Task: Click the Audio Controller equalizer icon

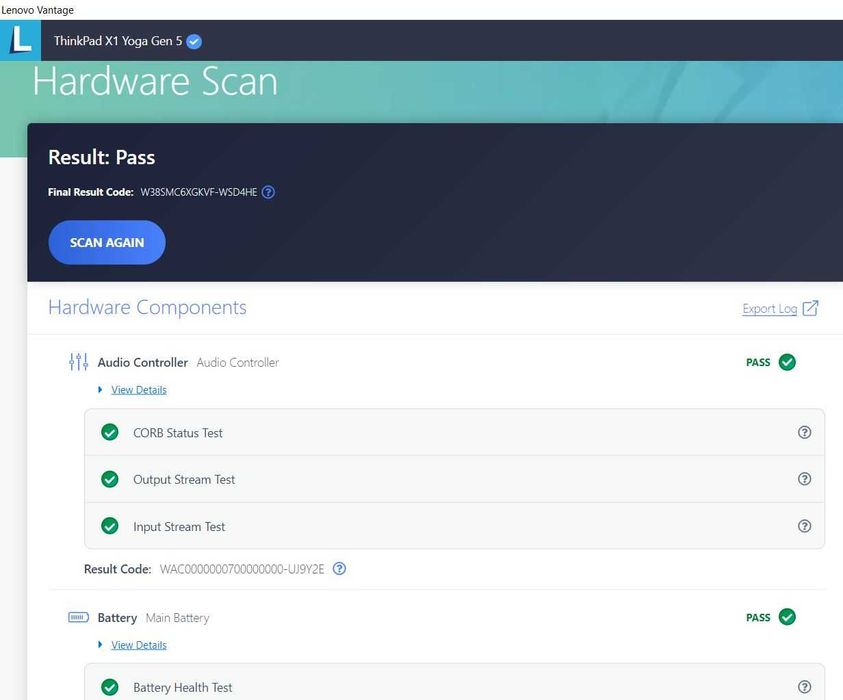Action: pyautogui.click(x=78, y=362)
